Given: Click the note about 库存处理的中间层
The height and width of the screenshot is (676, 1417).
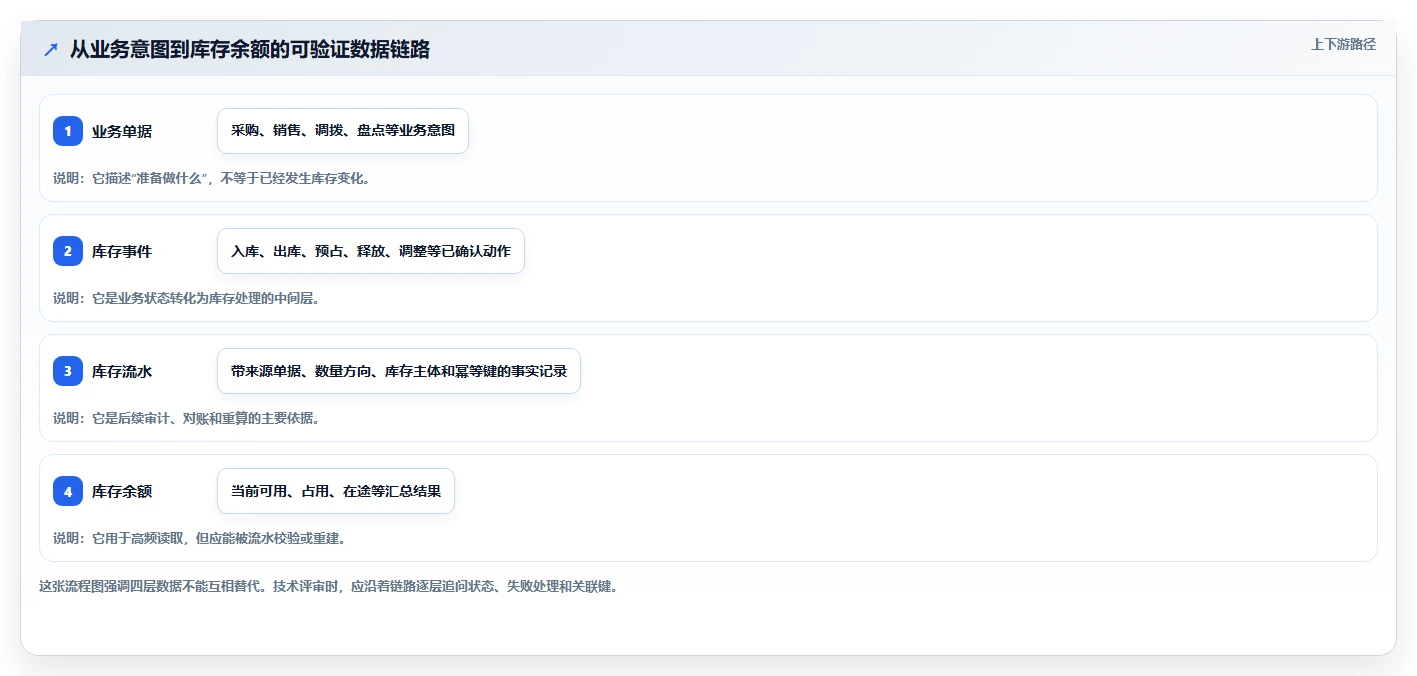Looking at the screenshot, I should coord(186,298).
